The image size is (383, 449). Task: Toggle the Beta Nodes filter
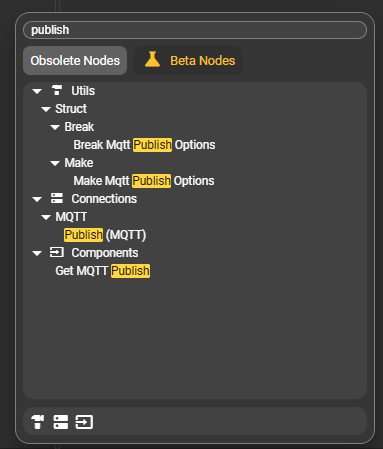pyautogui.click(x=188, y=61)
